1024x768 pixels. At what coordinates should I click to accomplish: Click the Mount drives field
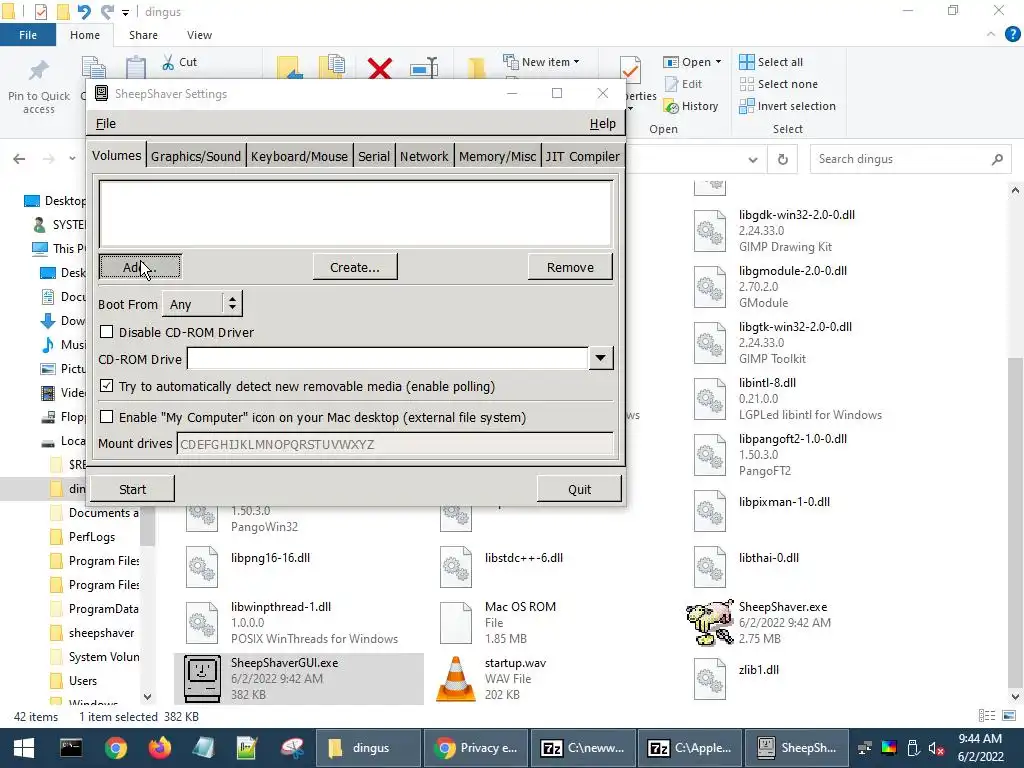tap(395, 444)
